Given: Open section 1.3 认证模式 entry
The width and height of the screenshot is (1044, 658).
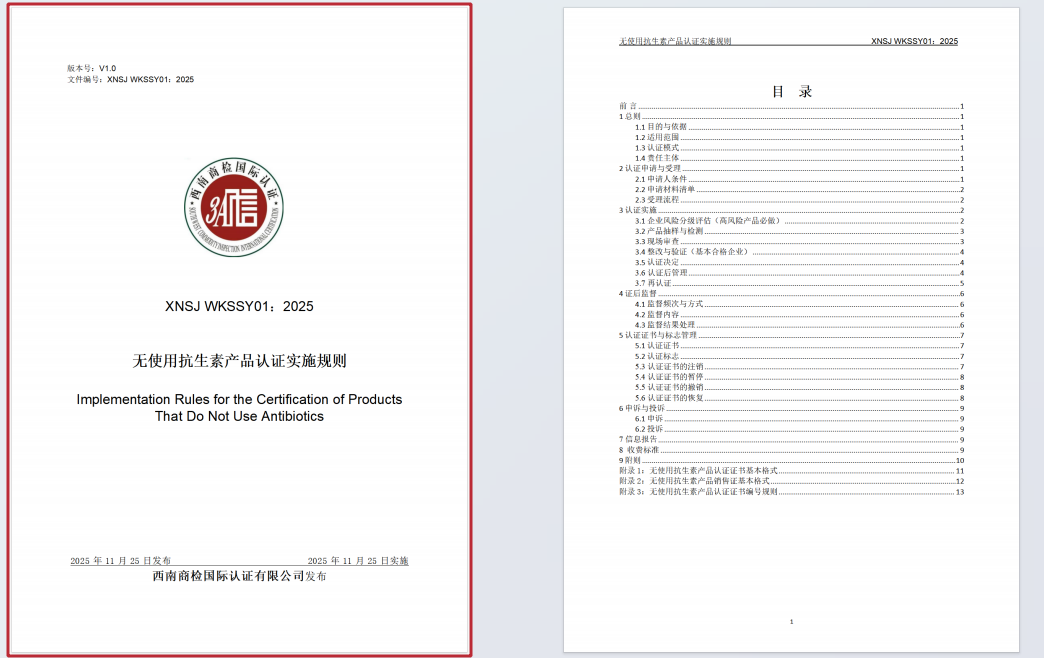Looking at the screenshot, I should [657, 148].
